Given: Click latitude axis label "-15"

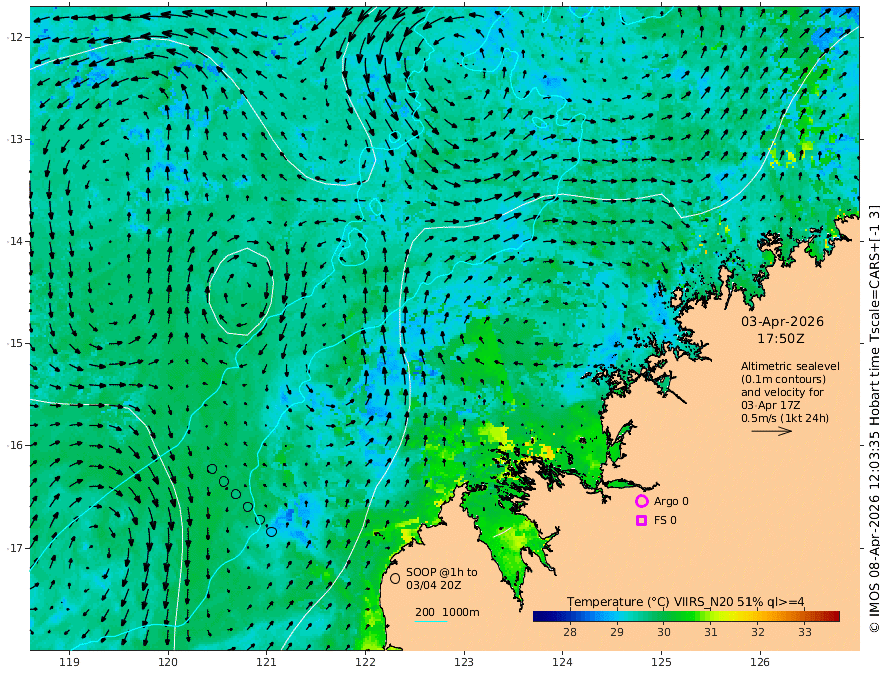Looking at the screenshot, I should [15, 343].
